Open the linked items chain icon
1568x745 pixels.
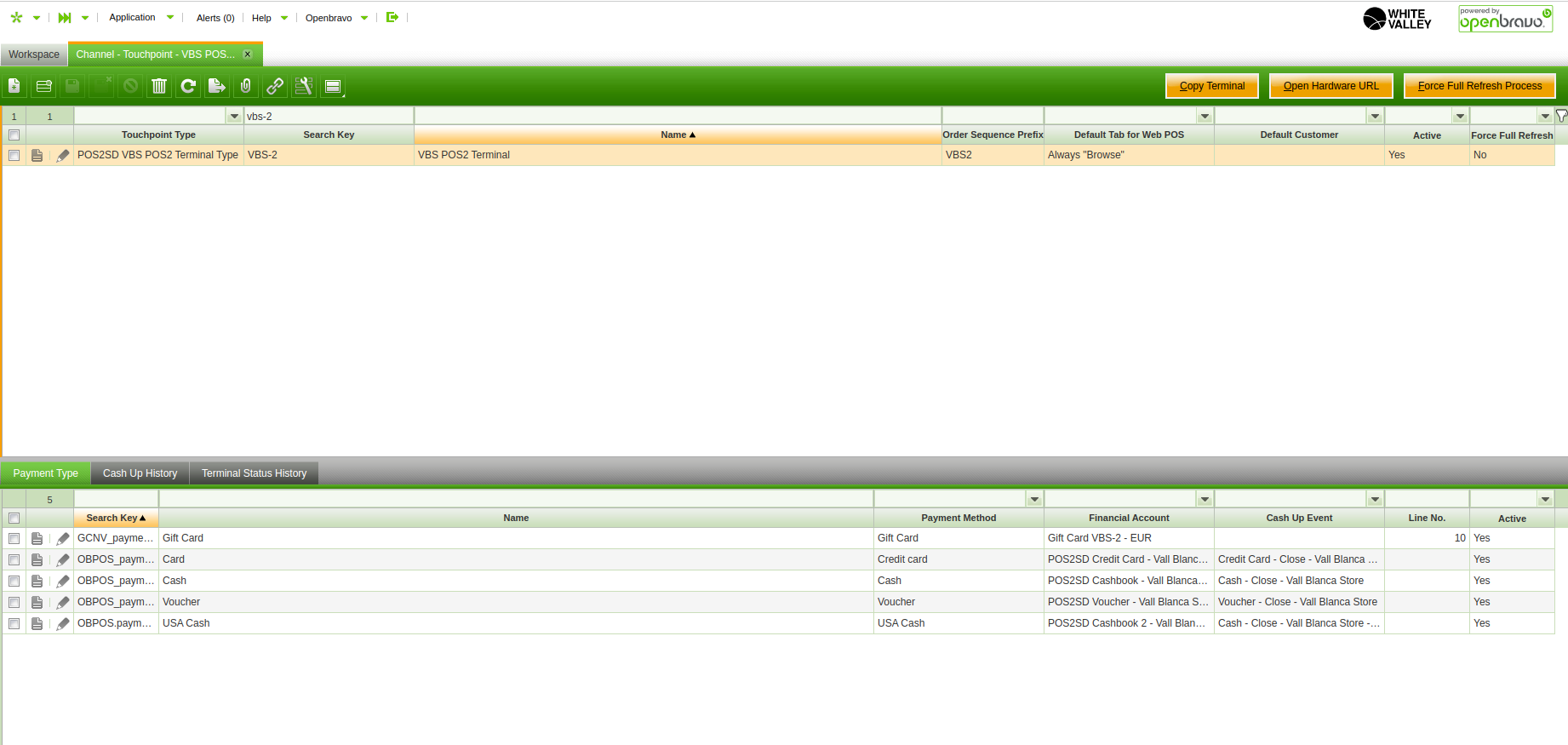coord(275,86)
